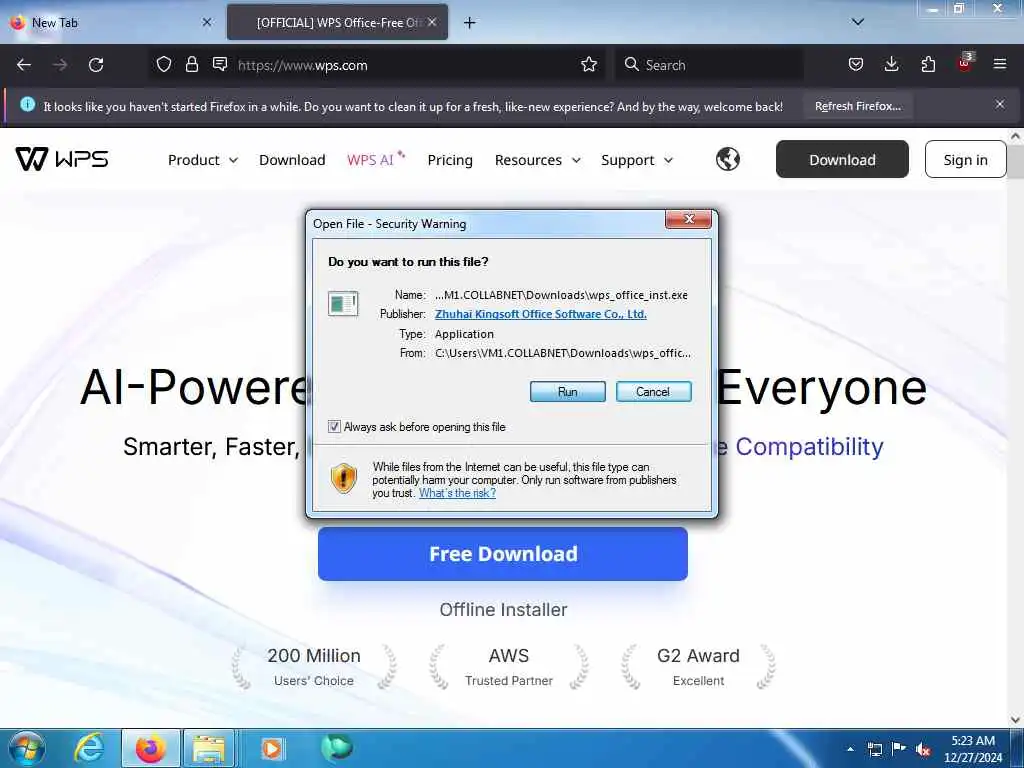Viewport: 1024px width, 768px height.
Task: Select the 200 Million Users' Choice badge
Action: coord(313,667)
